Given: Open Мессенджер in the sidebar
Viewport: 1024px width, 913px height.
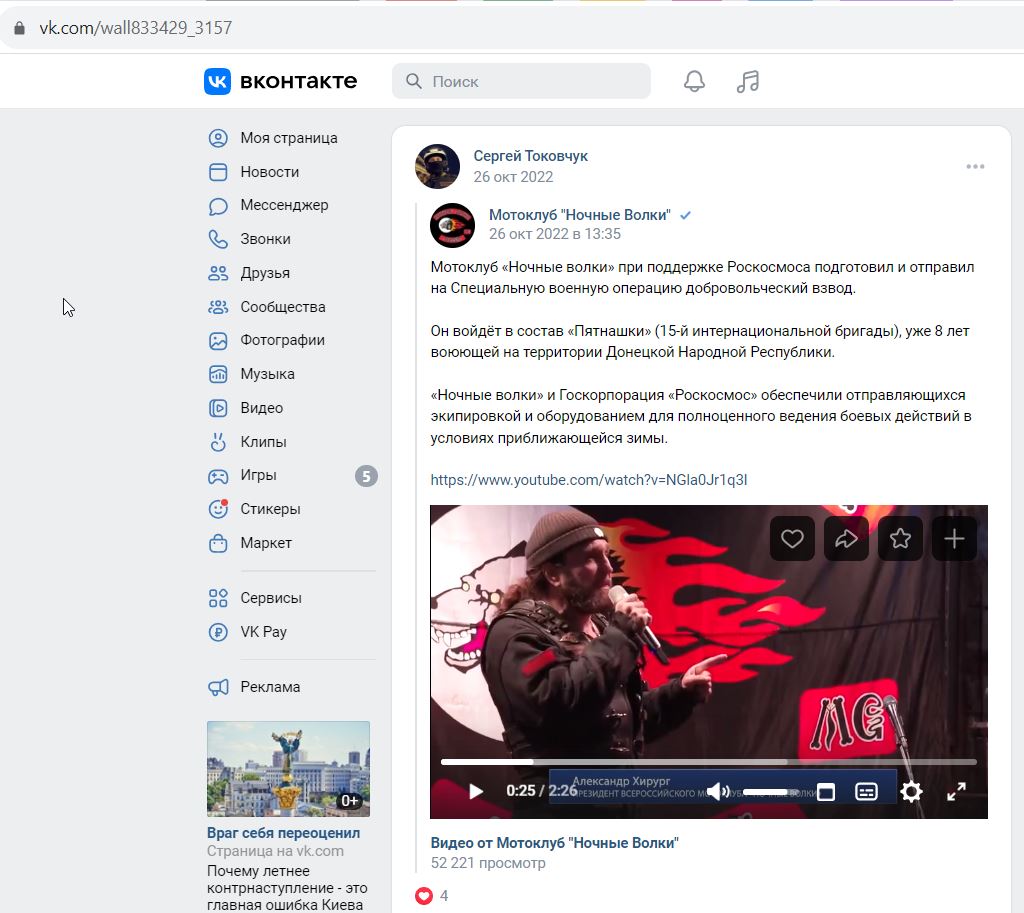Looking at the screenshot, I should [x=284, y=205].
